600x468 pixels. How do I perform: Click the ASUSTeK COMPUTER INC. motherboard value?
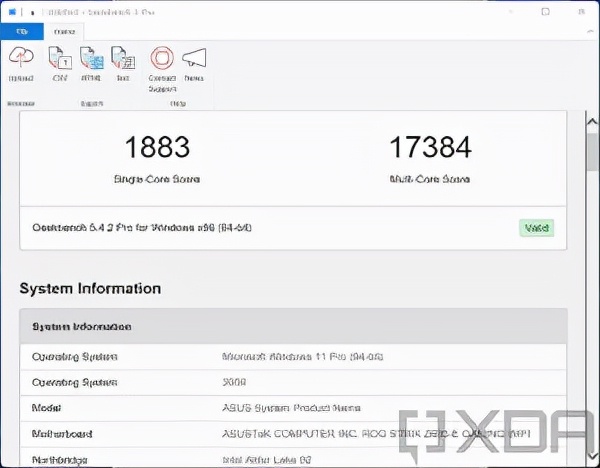(x=376, y=434)
